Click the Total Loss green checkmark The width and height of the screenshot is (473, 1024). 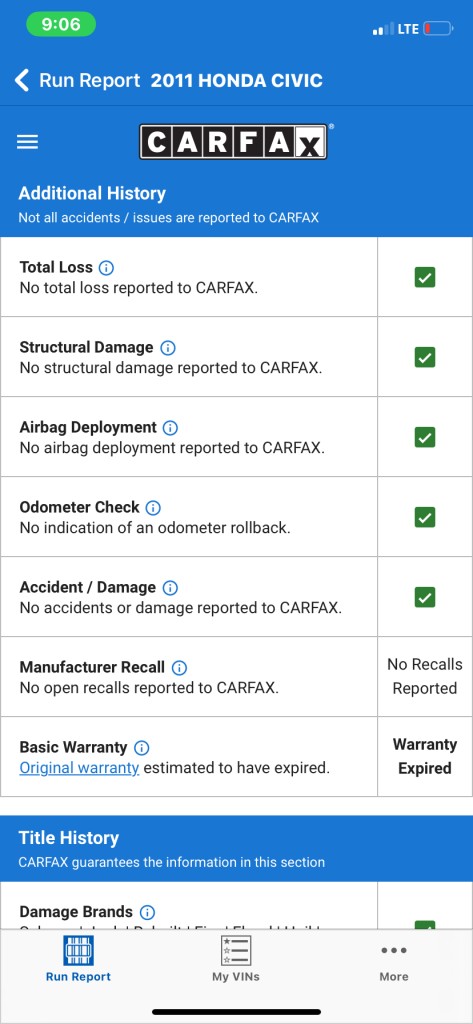425,278
